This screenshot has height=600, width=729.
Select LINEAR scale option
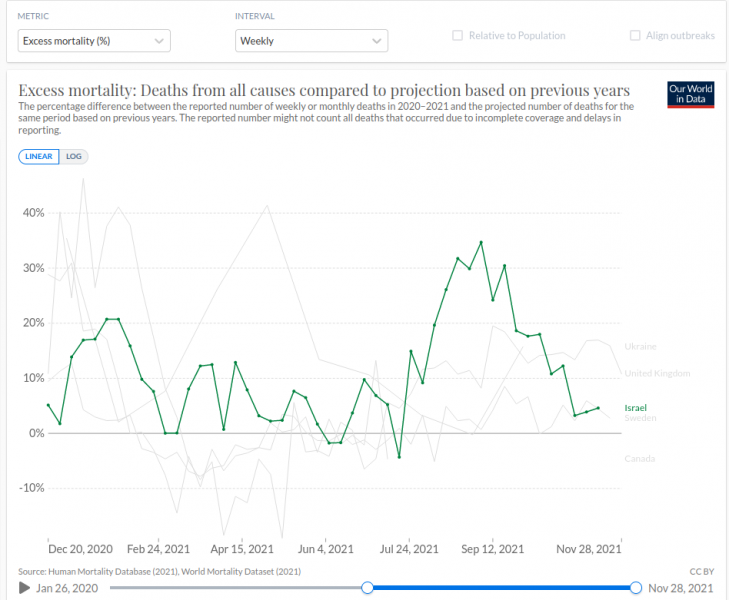(x=38, y=156)
